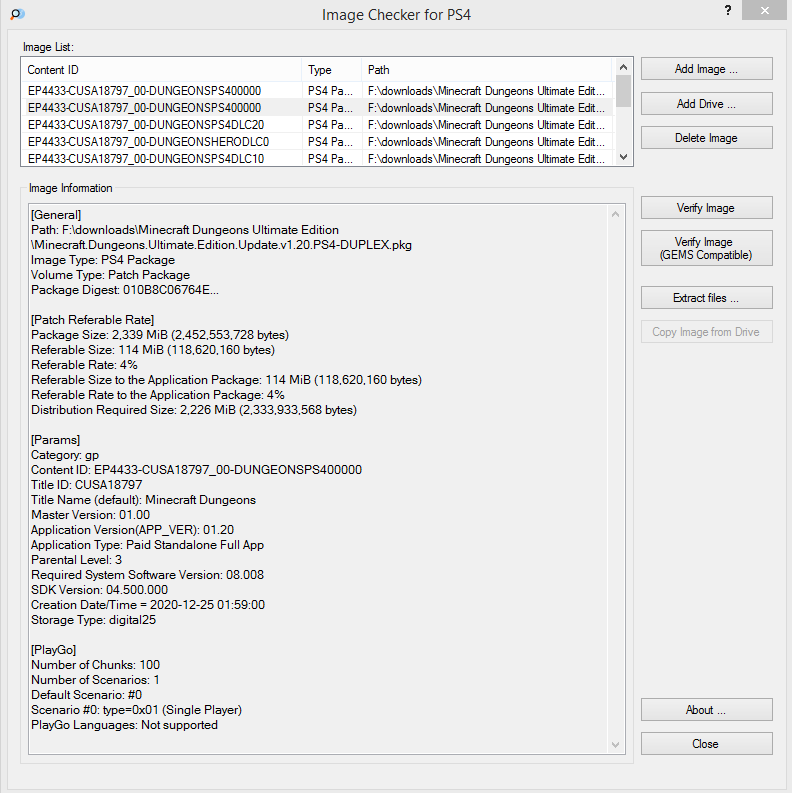This screenshot has height=793, width=792.
Task: Click the Master Version: 01.00 line
Action: (x=91, y=515)
